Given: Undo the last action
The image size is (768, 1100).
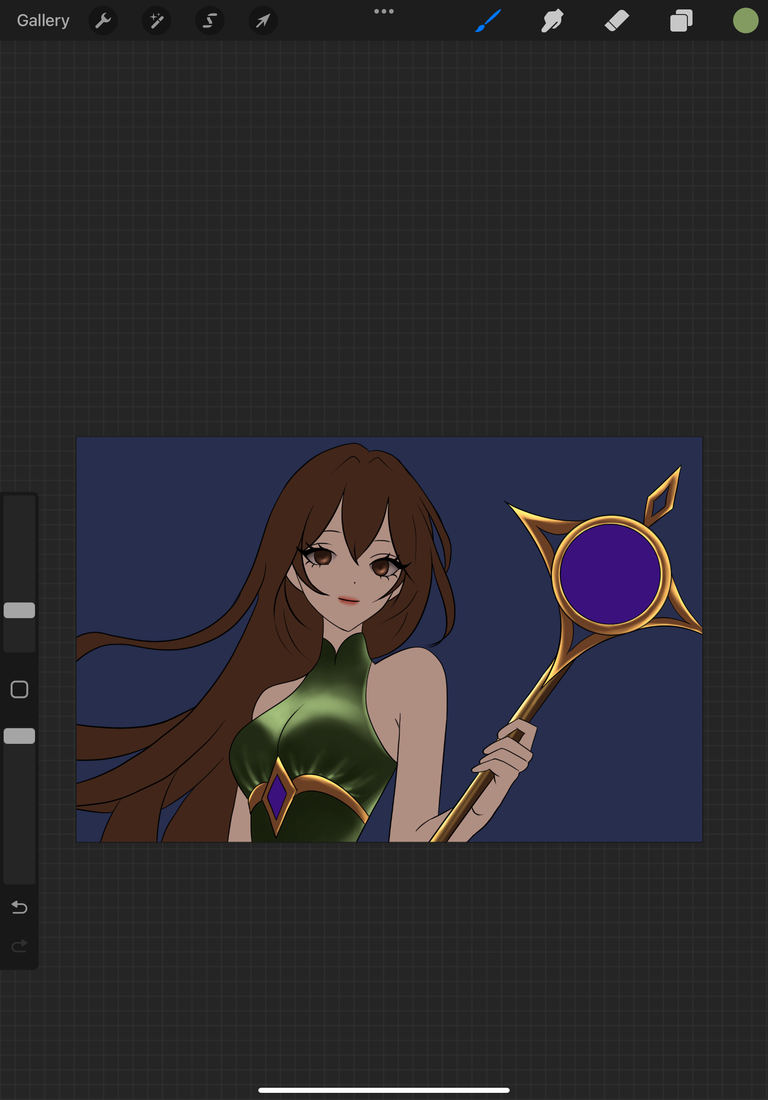Looking at the screenshot, I should pyautogui.click(x=20, y=908).
